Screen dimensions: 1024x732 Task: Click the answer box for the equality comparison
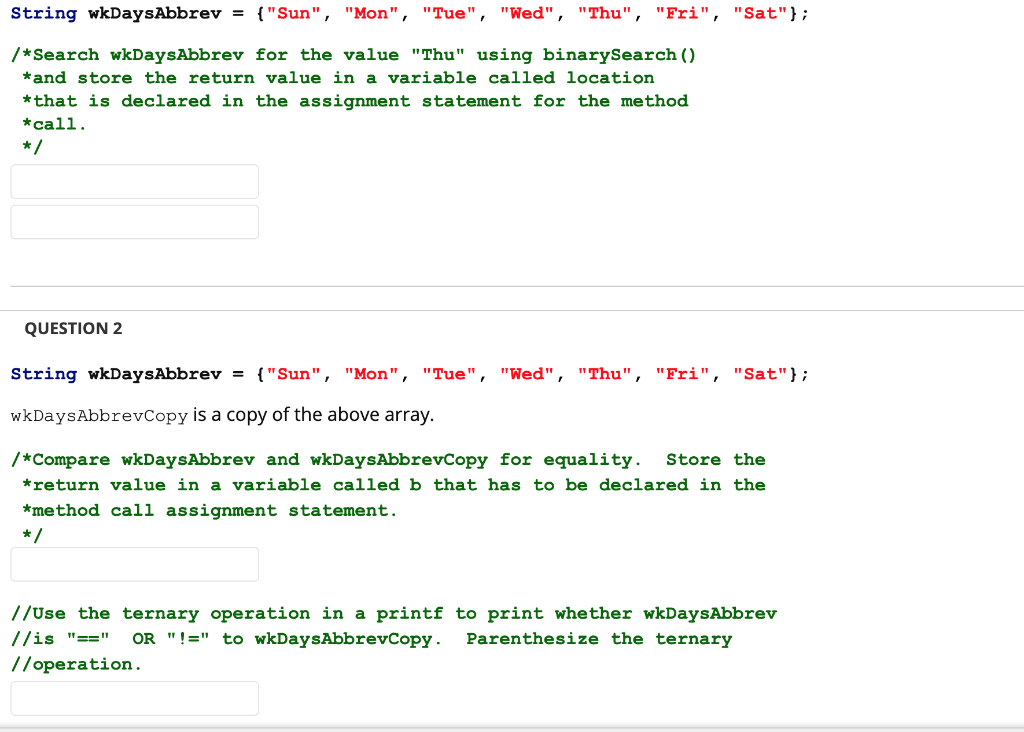[x=134, y=564]
